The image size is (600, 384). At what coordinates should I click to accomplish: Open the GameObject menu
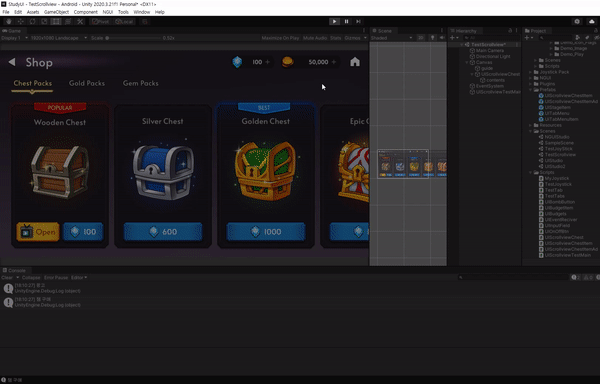tap(56, 12)
